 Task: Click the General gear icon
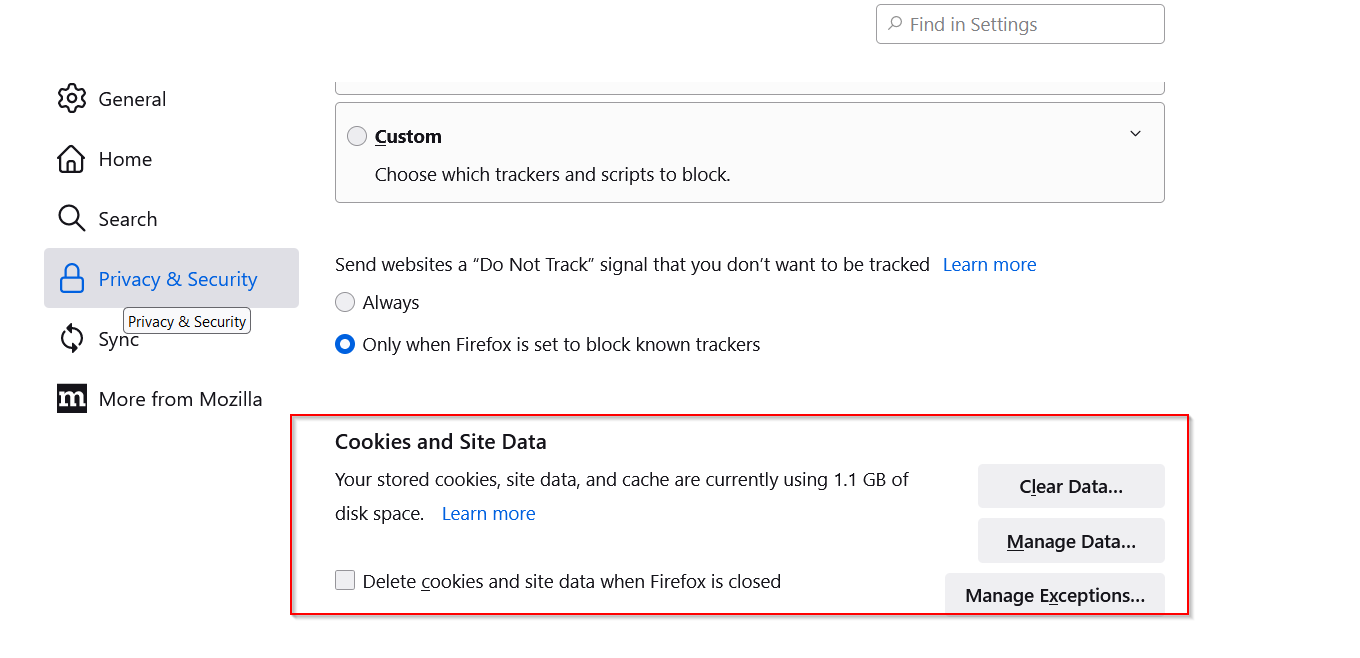[x=72, y=99]
